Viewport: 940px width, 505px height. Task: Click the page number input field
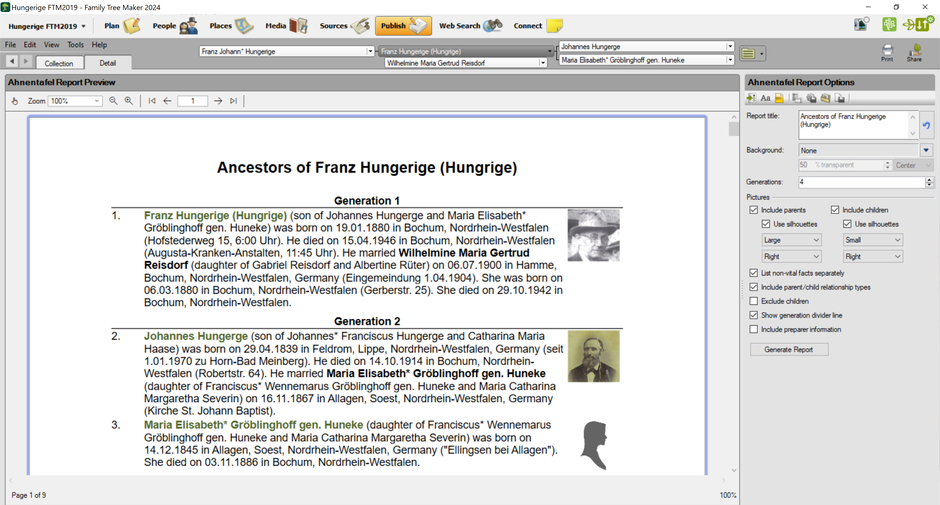[x=192, y=101]
